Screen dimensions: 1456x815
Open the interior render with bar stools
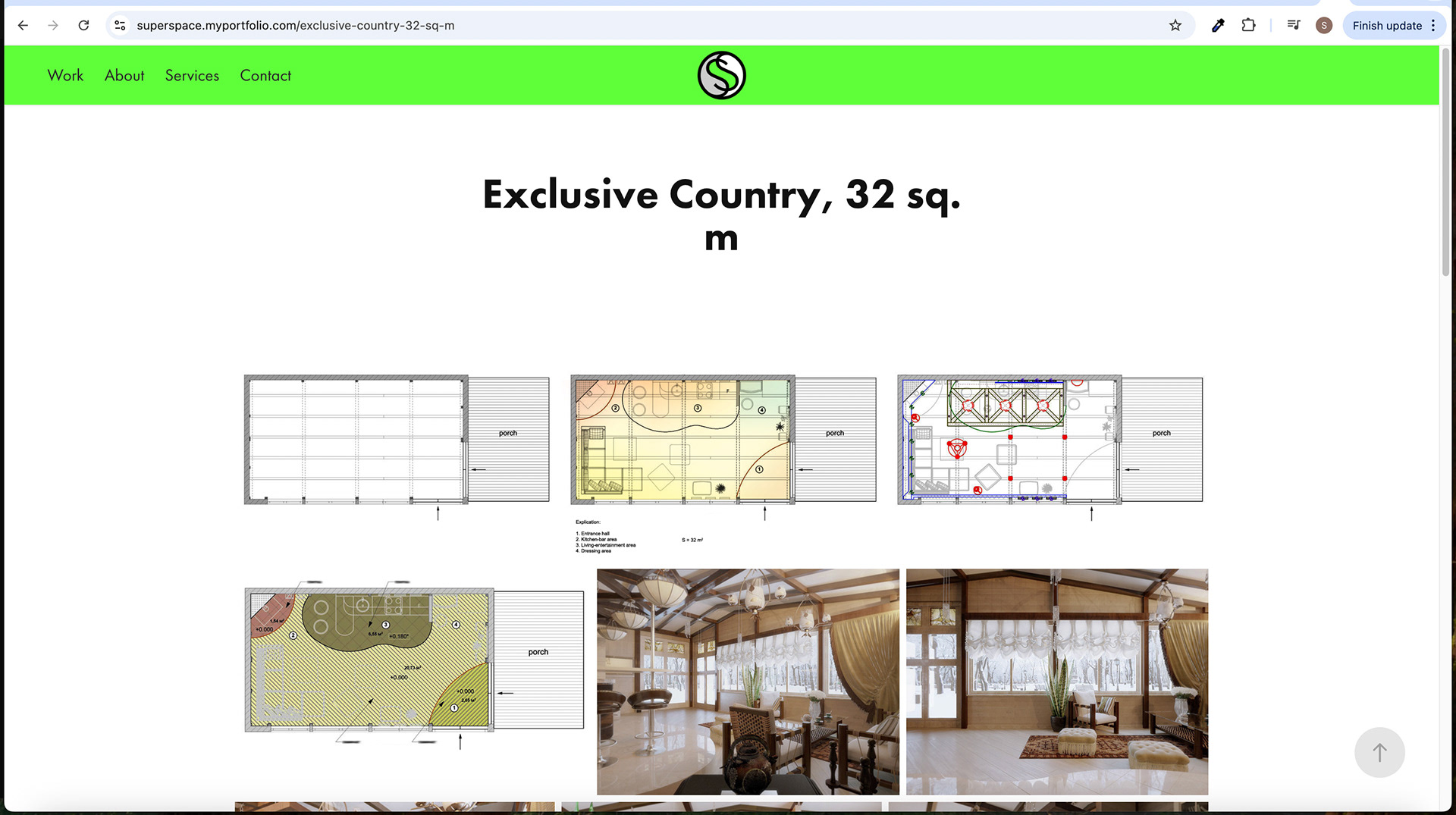click(x=748, y=682)
